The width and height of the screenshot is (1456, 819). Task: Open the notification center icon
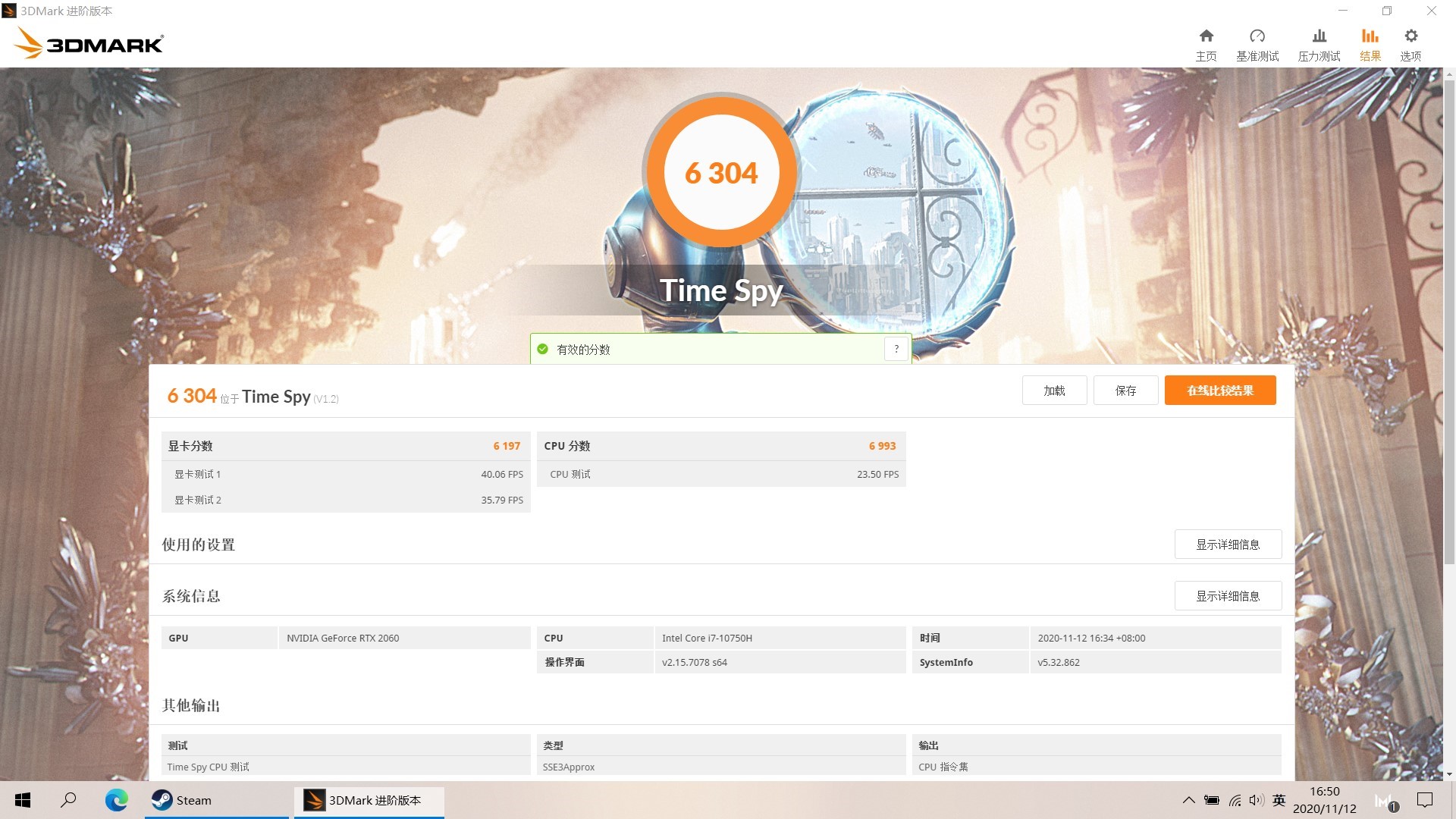tap(1425, 800)
